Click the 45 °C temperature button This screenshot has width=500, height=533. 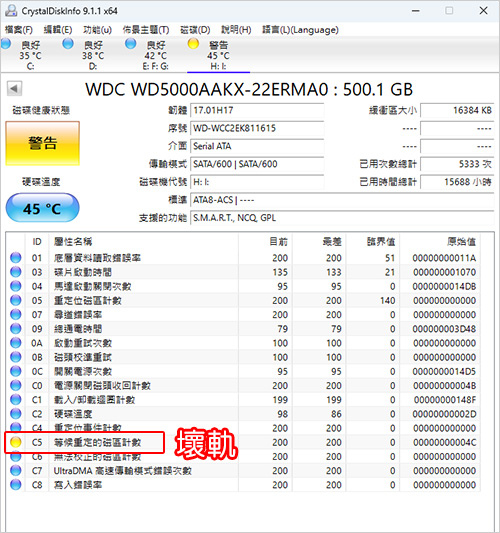42,208
